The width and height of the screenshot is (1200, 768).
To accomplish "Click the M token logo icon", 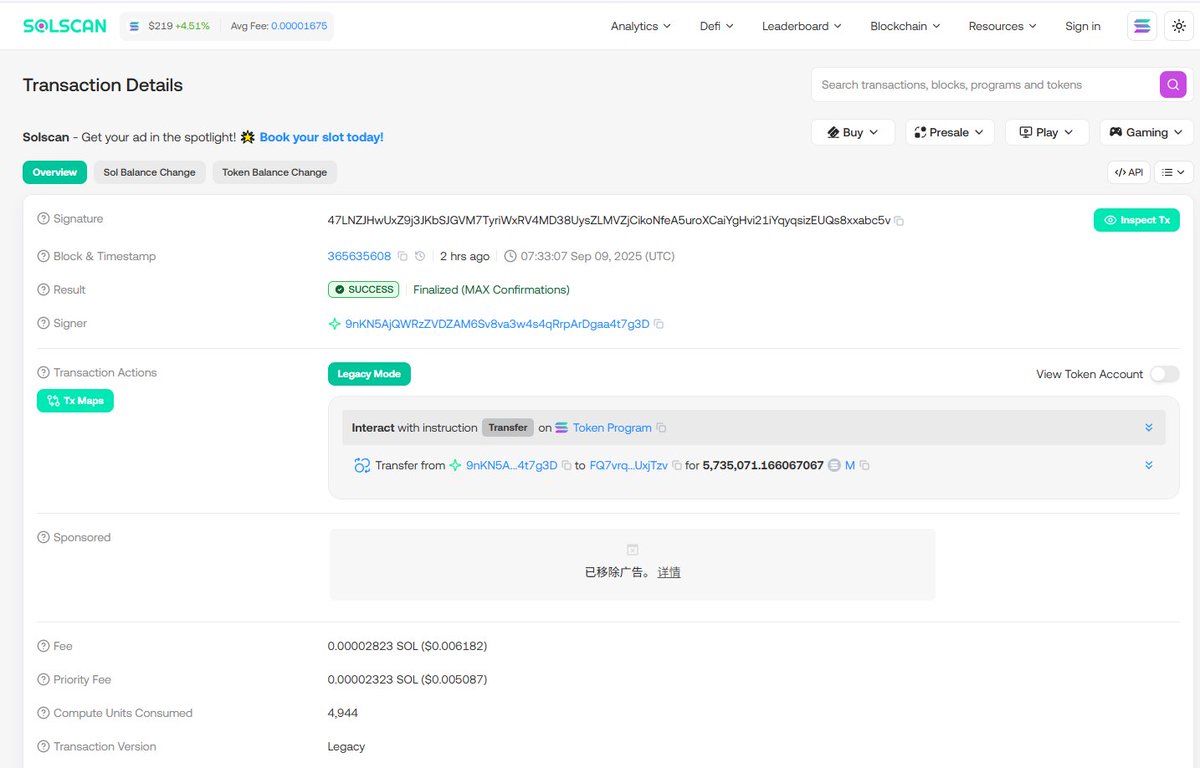I will 834,466.
